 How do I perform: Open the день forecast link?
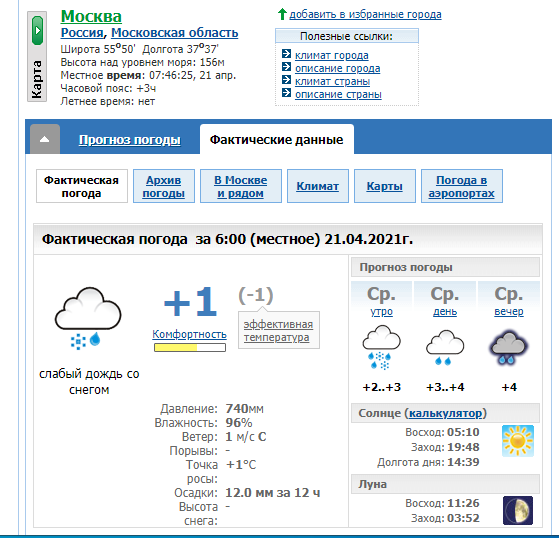[445, 311]
